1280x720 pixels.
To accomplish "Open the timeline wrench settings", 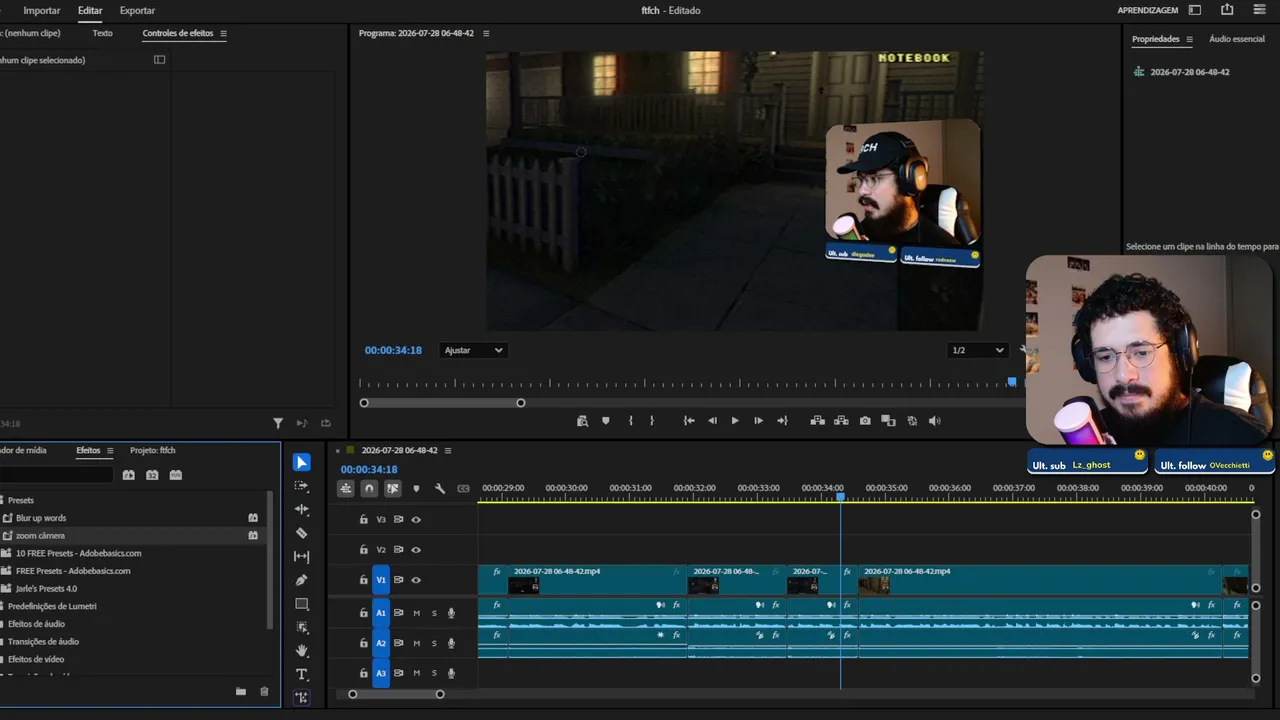I will coord(440,489).
